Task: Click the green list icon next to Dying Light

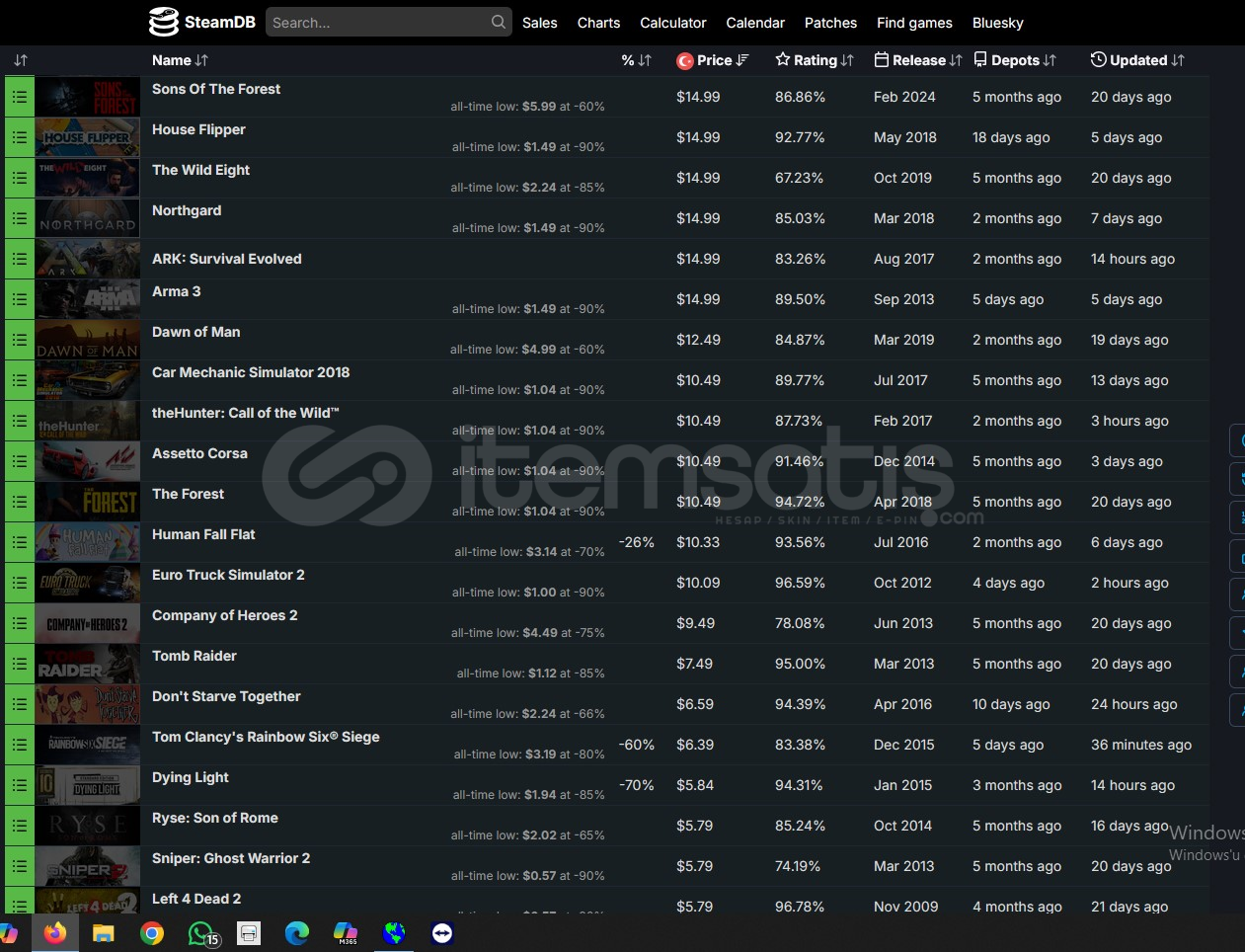Action: click(19, 785)
